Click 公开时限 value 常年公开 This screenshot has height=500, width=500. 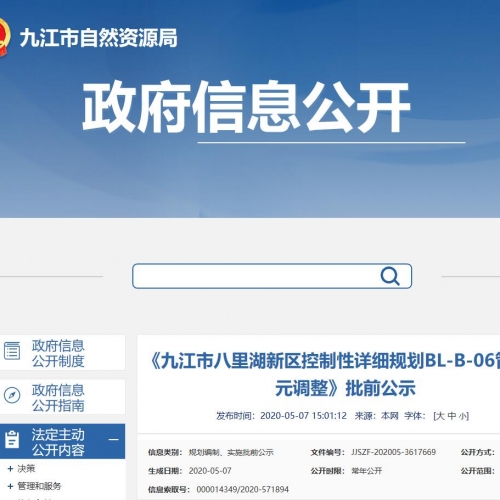[x=367, y=471]
